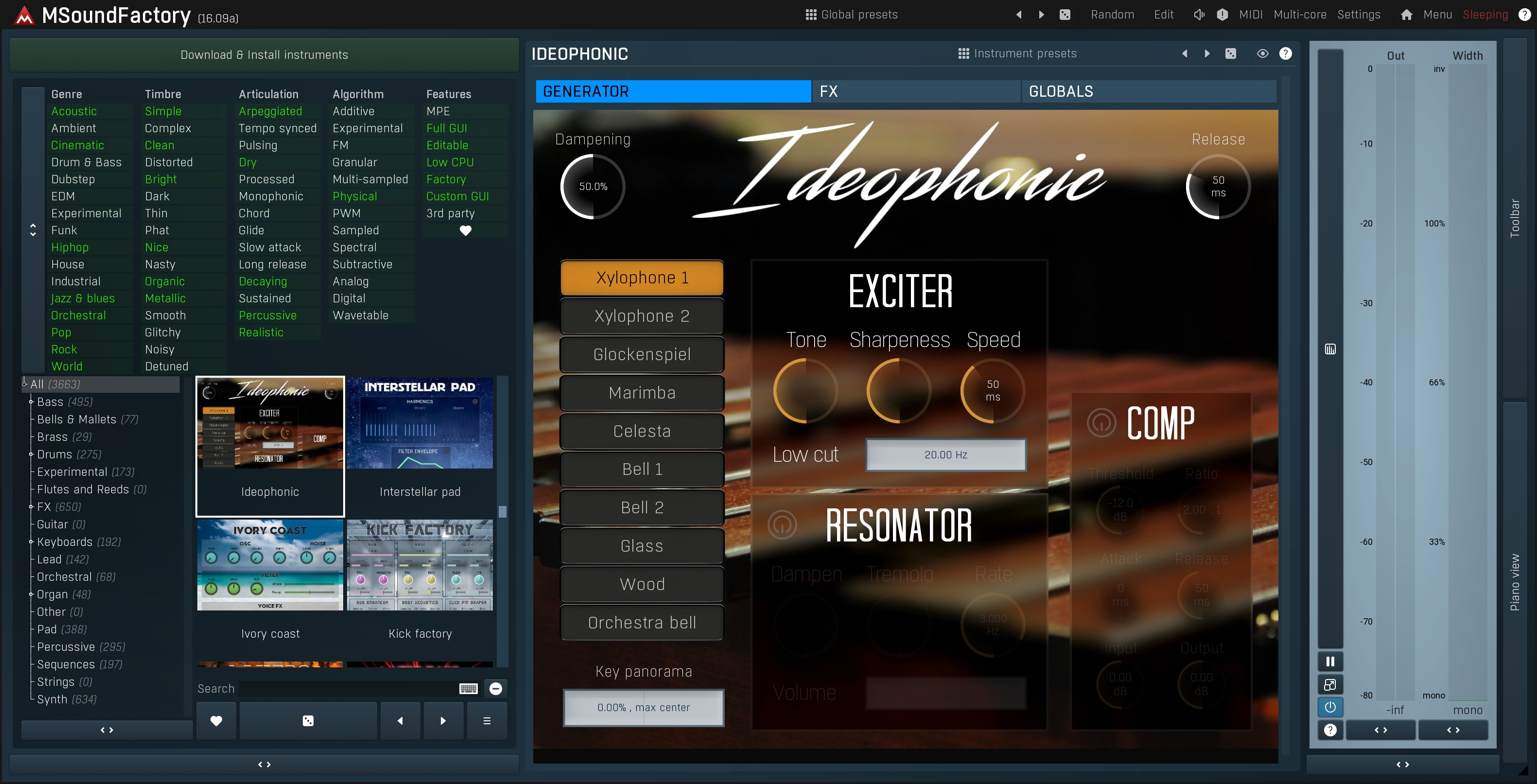This screenshot has width=1537, height=784.
Task: Pause the output meter
Action: tap(1330, 661)
